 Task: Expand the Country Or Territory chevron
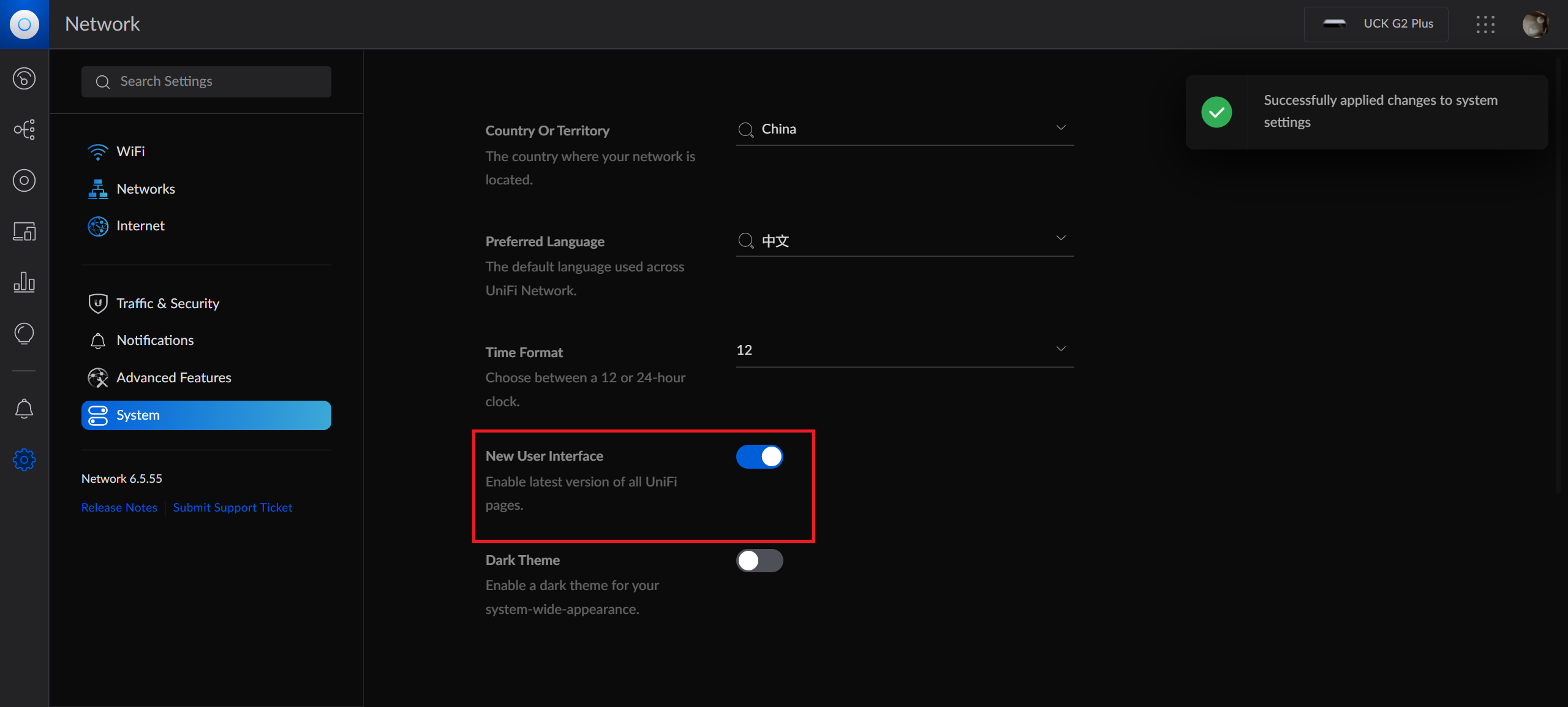(1061, 127)
